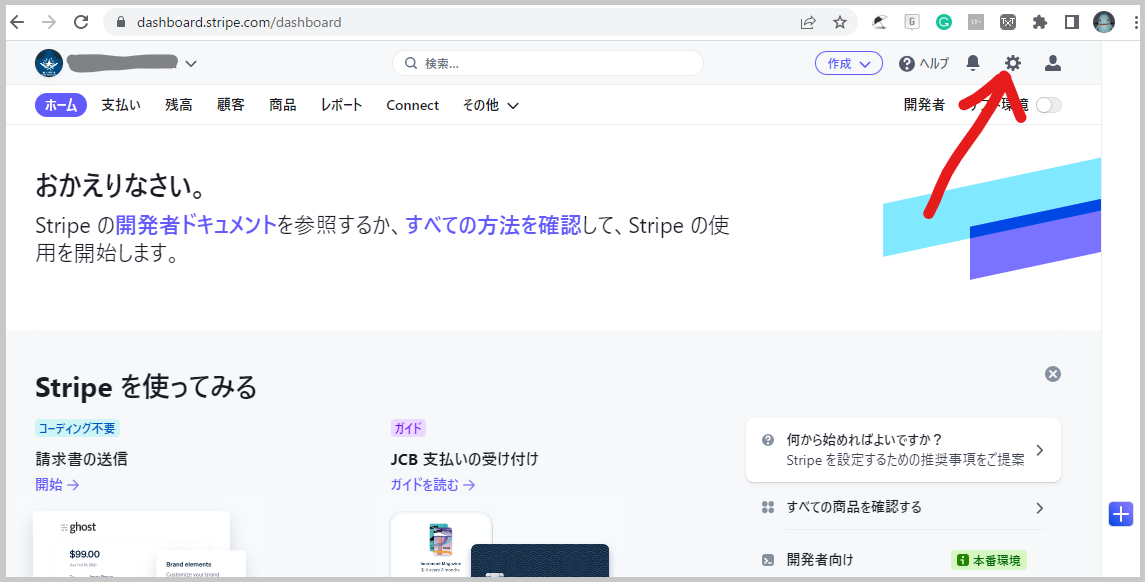1145x582 pixels.
Task: Bookmark this page with the star
Action: [840, 22]
